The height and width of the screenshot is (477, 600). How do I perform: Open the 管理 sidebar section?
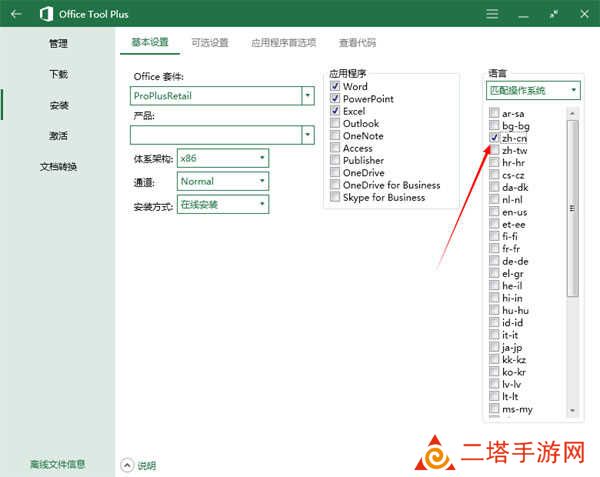coord(59,44)
